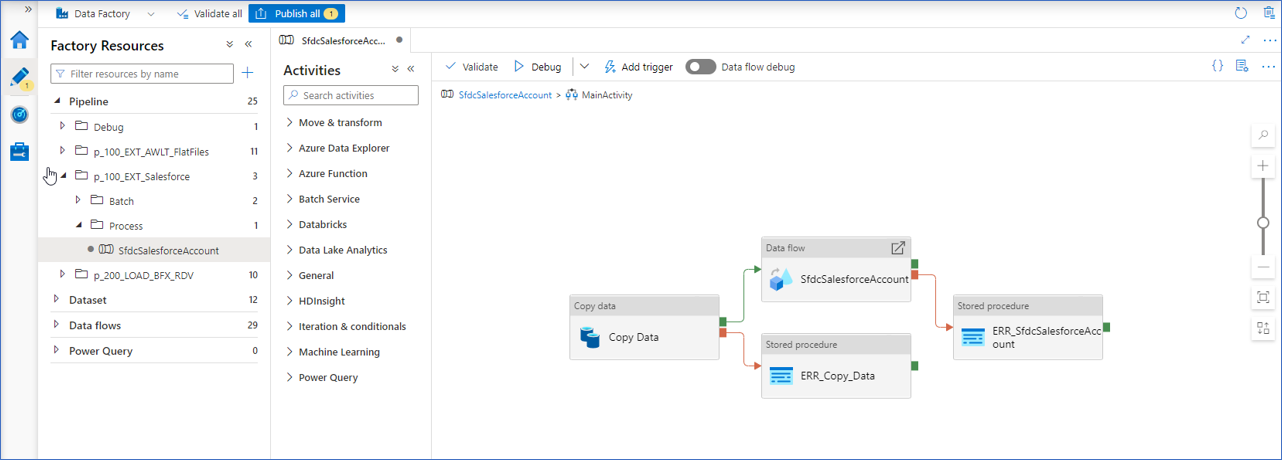The width and height of the screenshot is (1282, 460).
Task: Expand the Debug folder
Action: [x=63, y=127]
